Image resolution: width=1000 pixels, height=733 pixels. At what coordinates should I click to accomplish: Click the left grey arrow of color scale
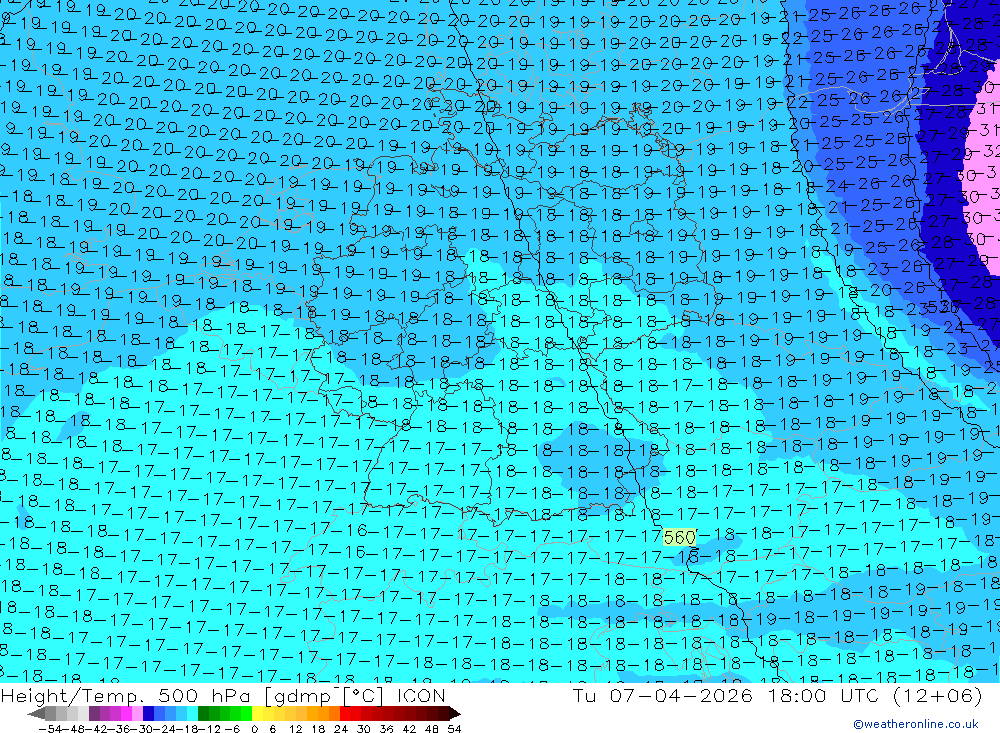point(36,714)
